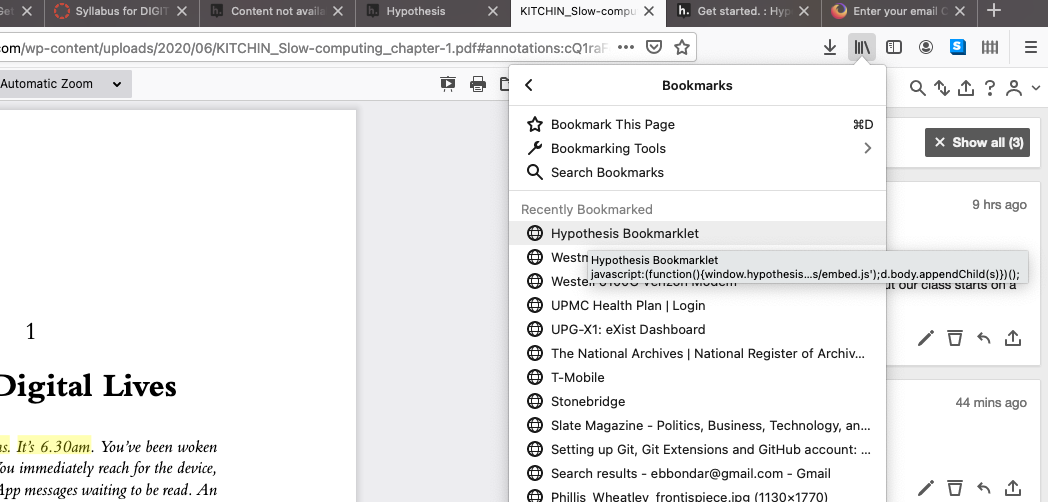Open the page actions three-dot menu

[626, 47]
